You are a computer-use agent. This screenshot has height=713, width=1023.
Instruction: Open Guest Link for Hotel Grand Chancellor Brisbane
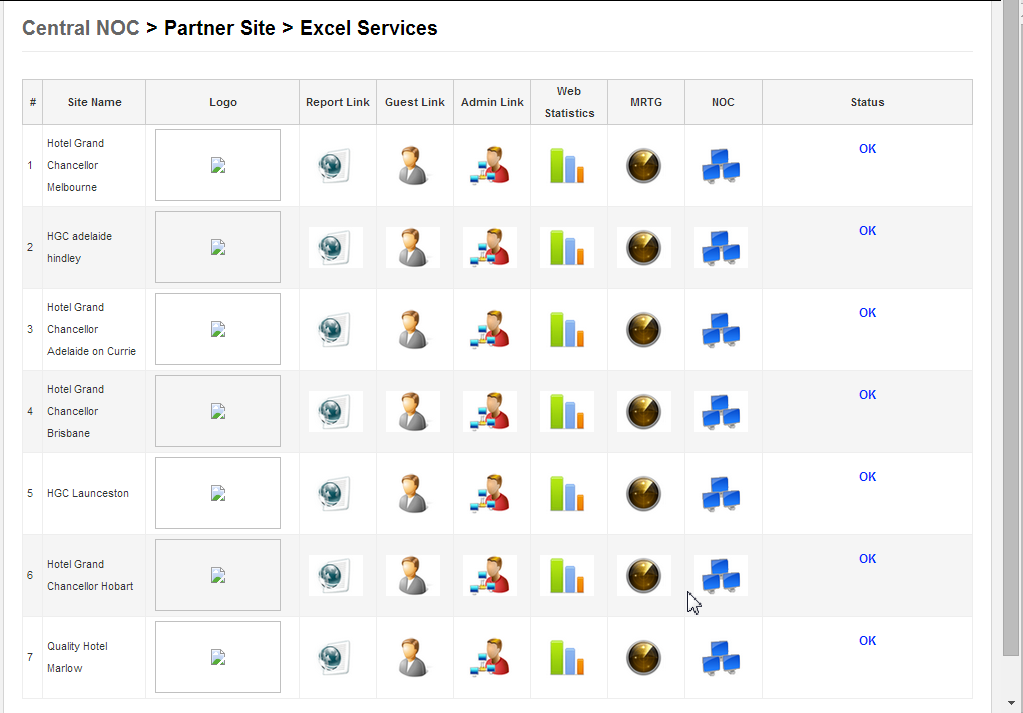(x=413, y=412)
